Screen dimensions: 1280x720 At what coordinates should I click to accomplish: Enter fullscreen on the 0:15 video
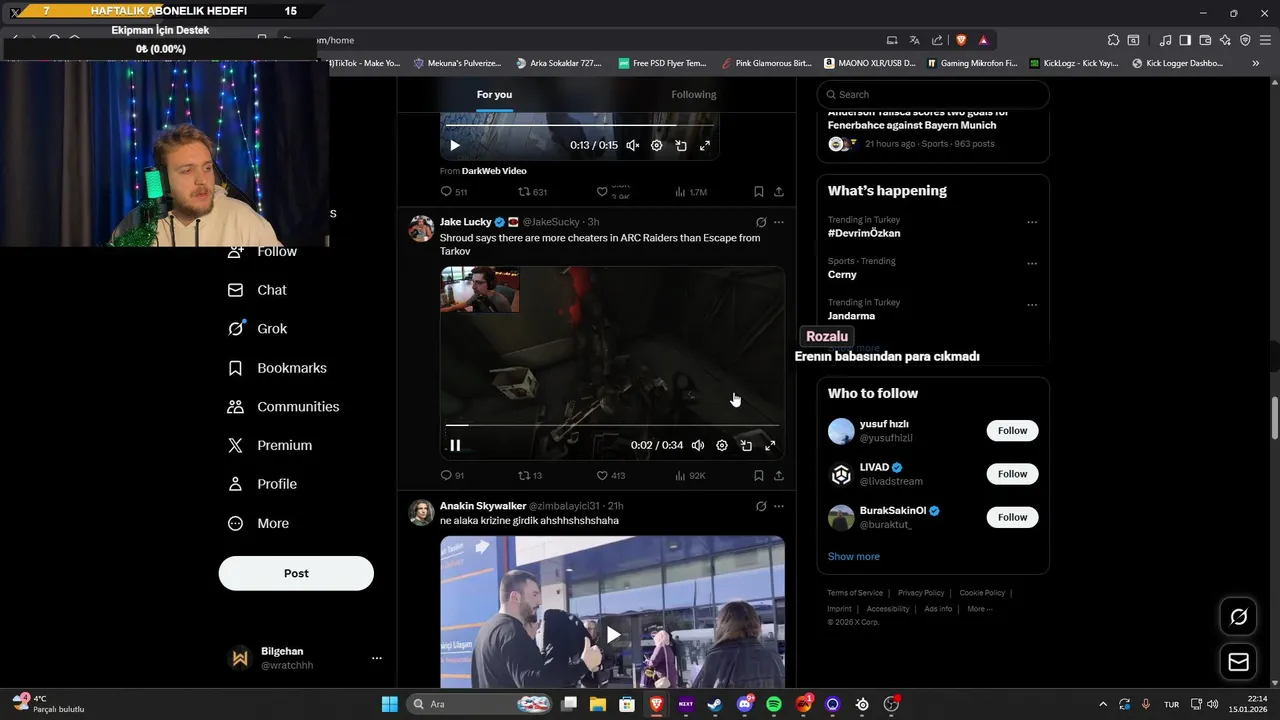[x=705, y=145]
